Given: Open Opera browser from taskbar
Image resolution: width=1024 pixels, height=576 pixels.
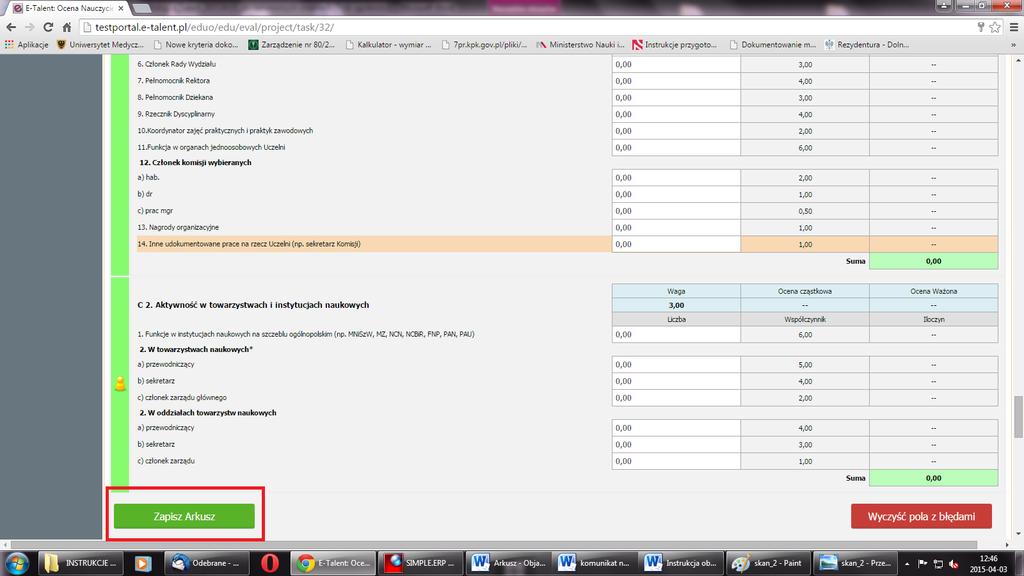Looking at the screenshot, I should [270, 563].
